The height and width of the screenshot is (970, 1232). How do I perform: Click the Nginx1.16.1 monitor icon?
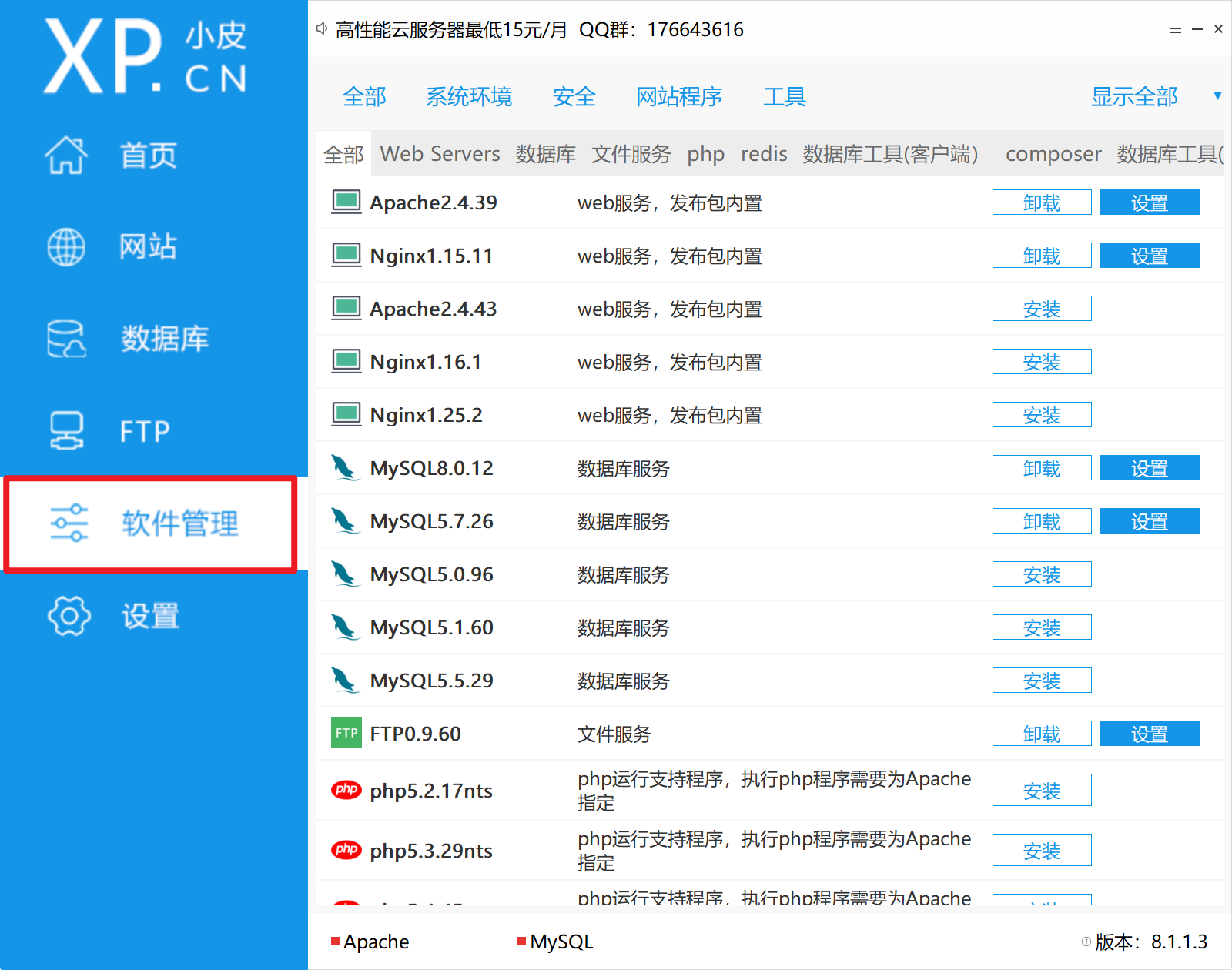pos(346,361)
